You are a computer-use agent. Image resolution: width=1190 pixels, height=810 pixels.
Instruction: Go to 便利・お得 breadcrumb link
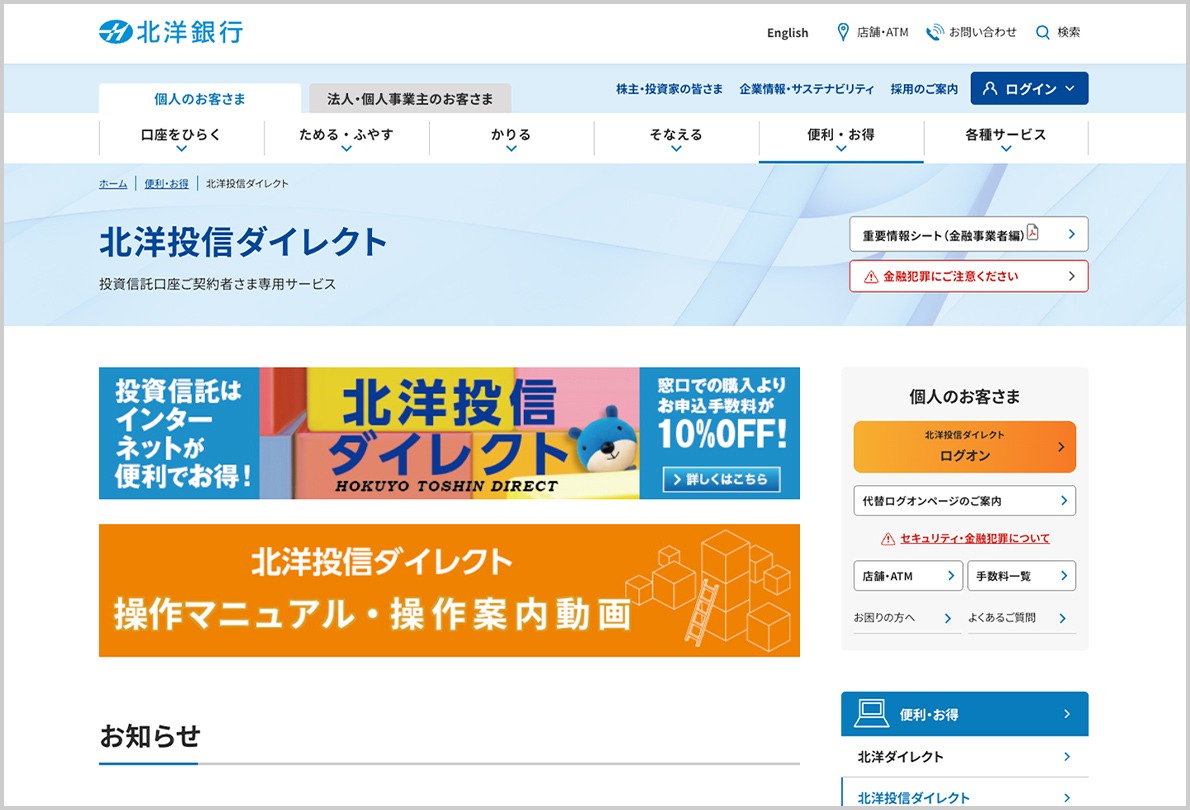pyautogui.click(x=166, y=184)
